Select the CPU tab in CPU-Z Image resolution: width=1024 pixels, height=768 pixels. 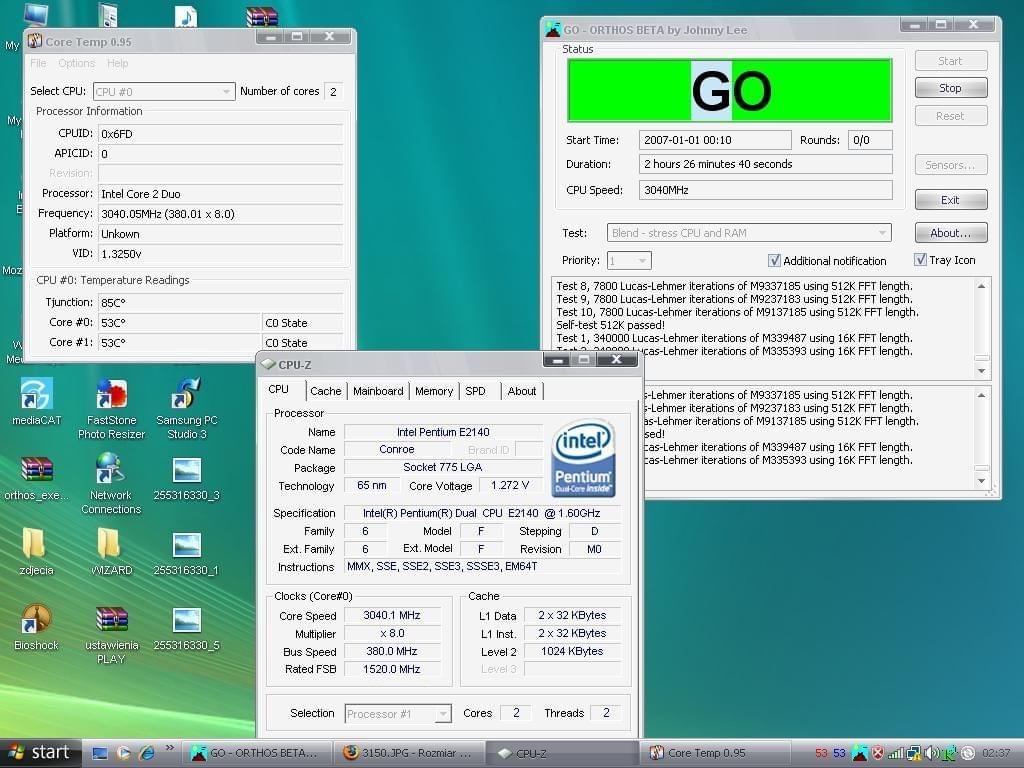click(x=278, y=389)
